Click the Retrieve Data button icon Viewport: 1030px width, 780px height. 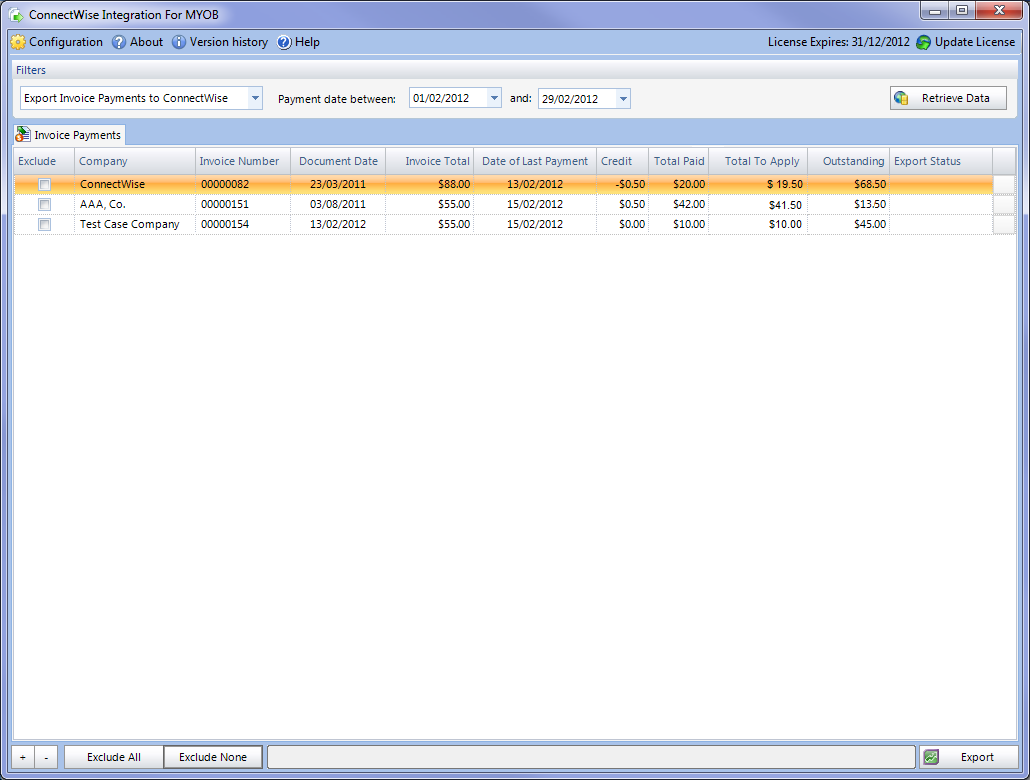coord(901,99)
